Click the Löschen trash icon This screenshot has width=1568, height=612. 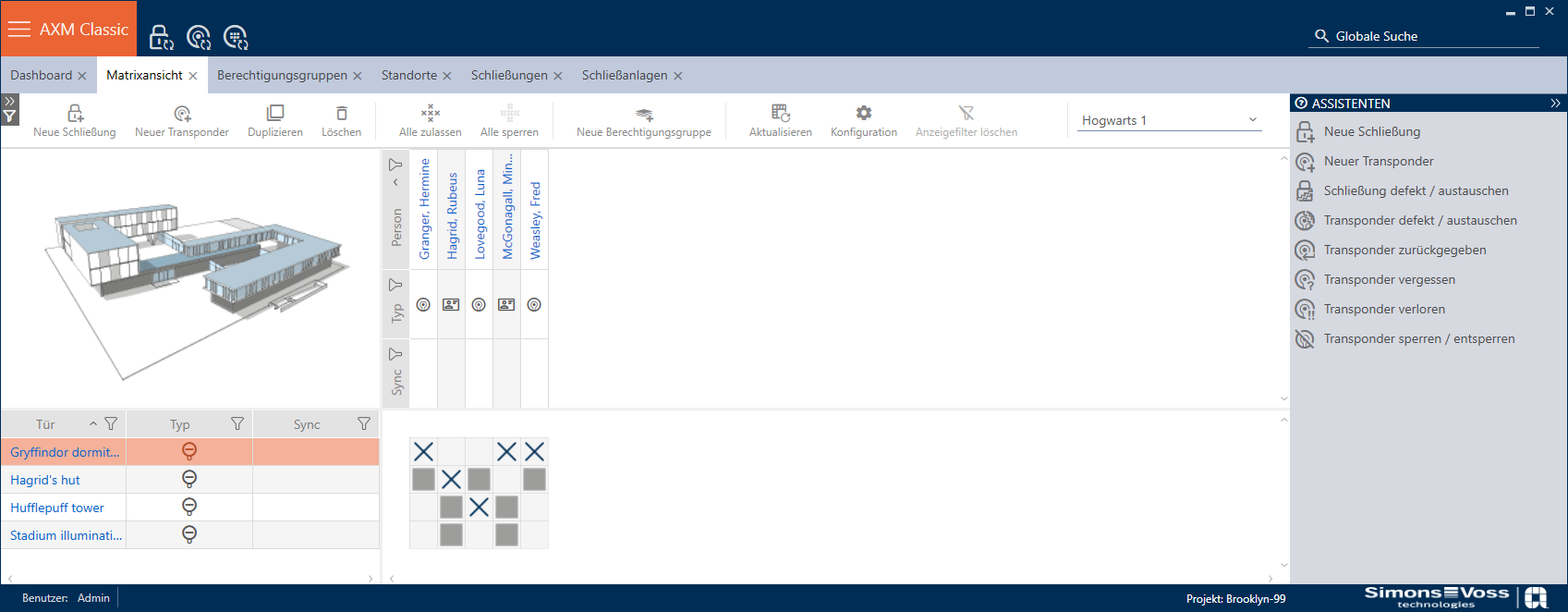[341, 114]
